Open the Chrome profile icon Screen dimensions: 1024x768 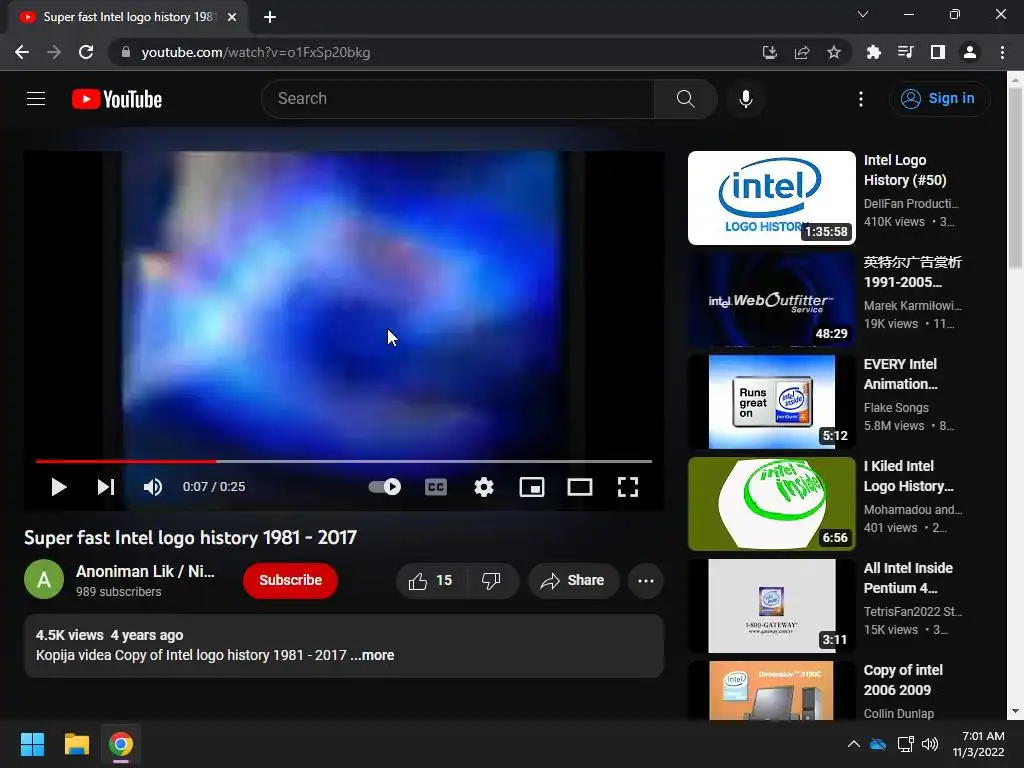tap(969, 52)
